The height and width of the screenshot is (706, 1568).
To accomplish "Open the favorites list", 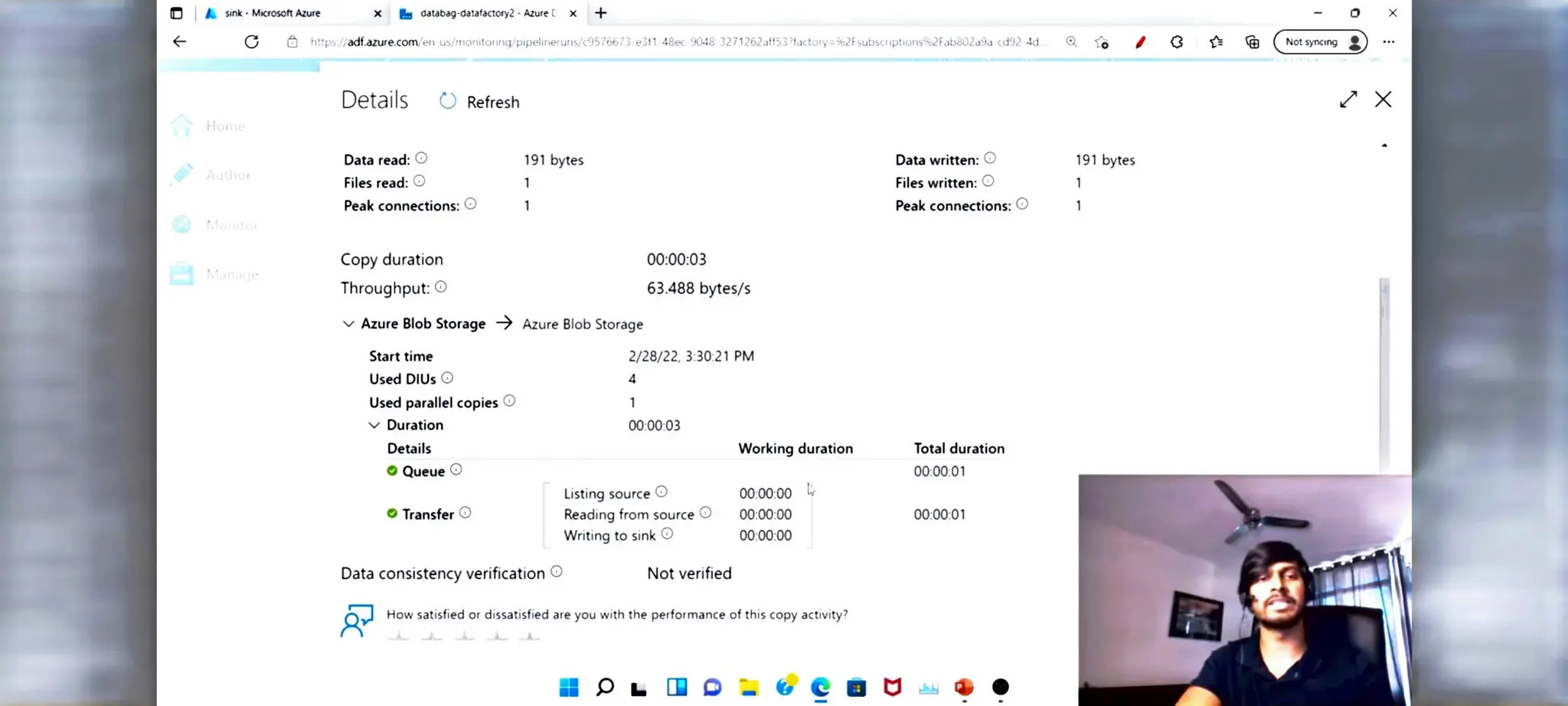I will (x=1216, y=42).
